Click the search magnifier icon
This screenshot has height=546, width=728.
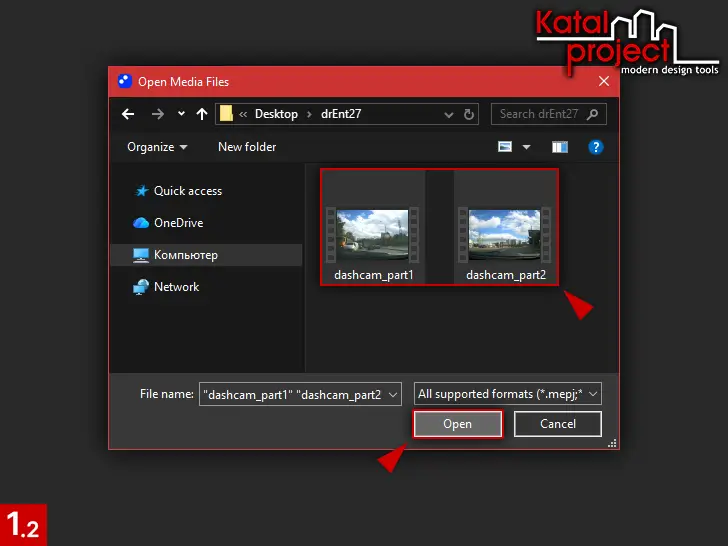click(x=593, y=114)
